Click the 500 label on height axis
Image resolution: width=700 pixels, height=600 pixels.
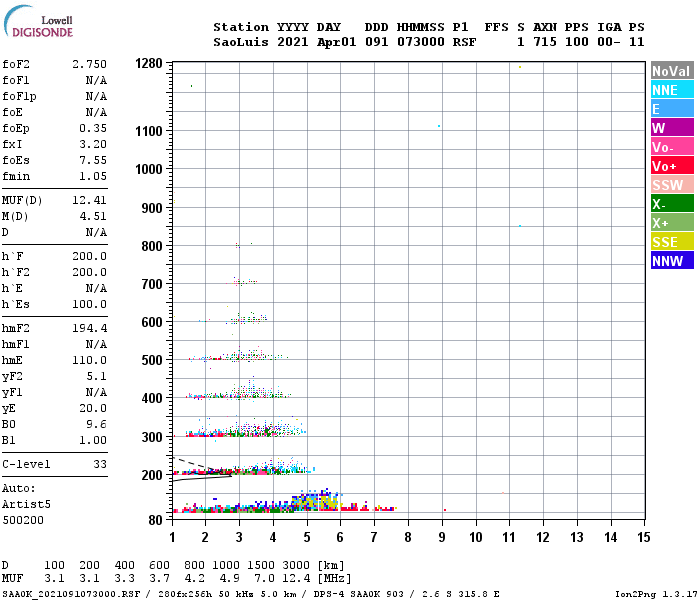(152, 360)
